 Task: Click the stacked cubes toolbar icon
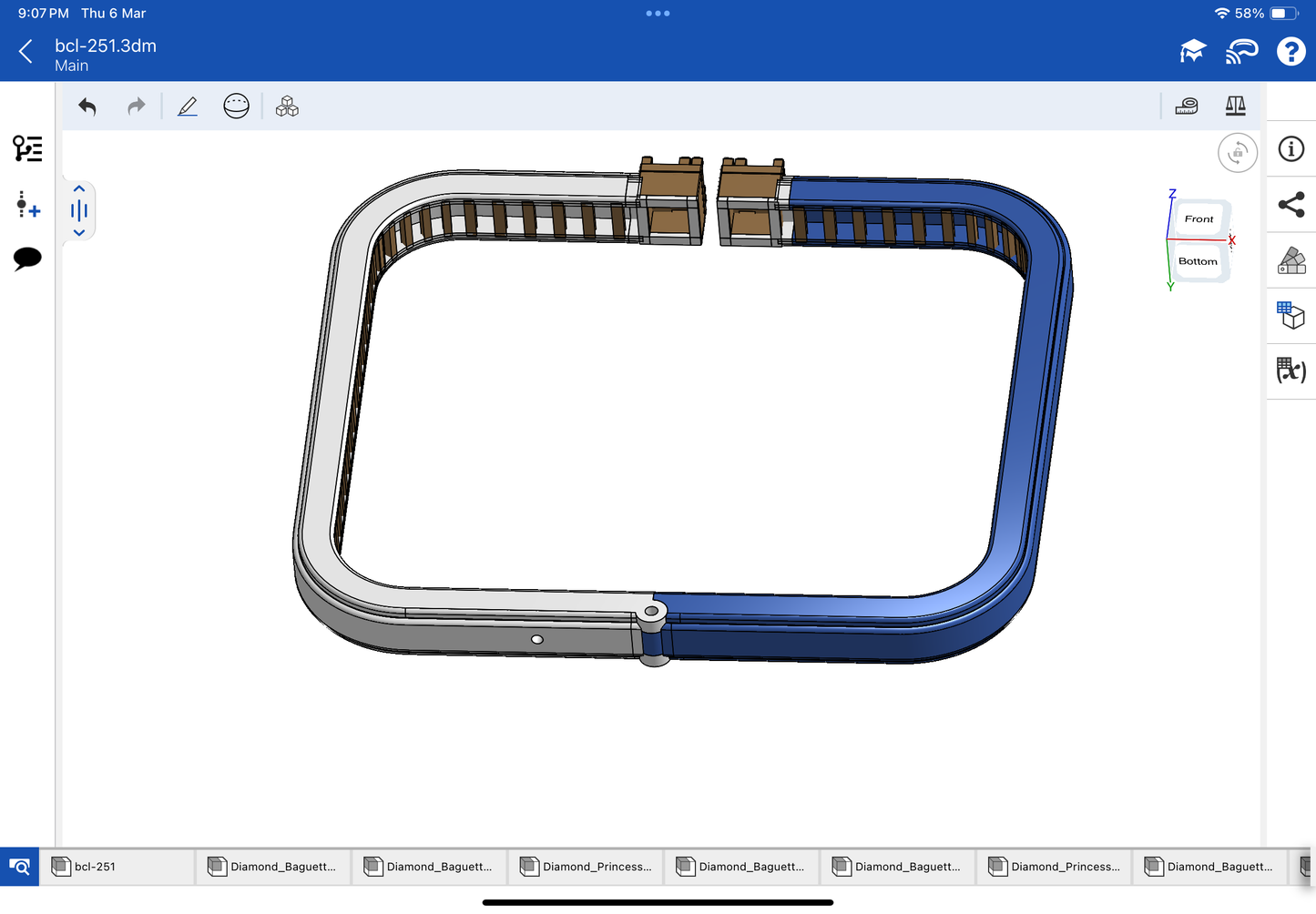tap(287, 107)
